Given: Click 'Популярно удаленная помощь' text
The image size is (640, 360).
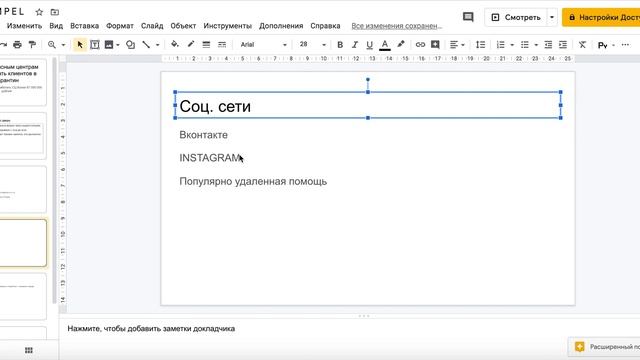Looking at the screenshot, I should 253,181.
